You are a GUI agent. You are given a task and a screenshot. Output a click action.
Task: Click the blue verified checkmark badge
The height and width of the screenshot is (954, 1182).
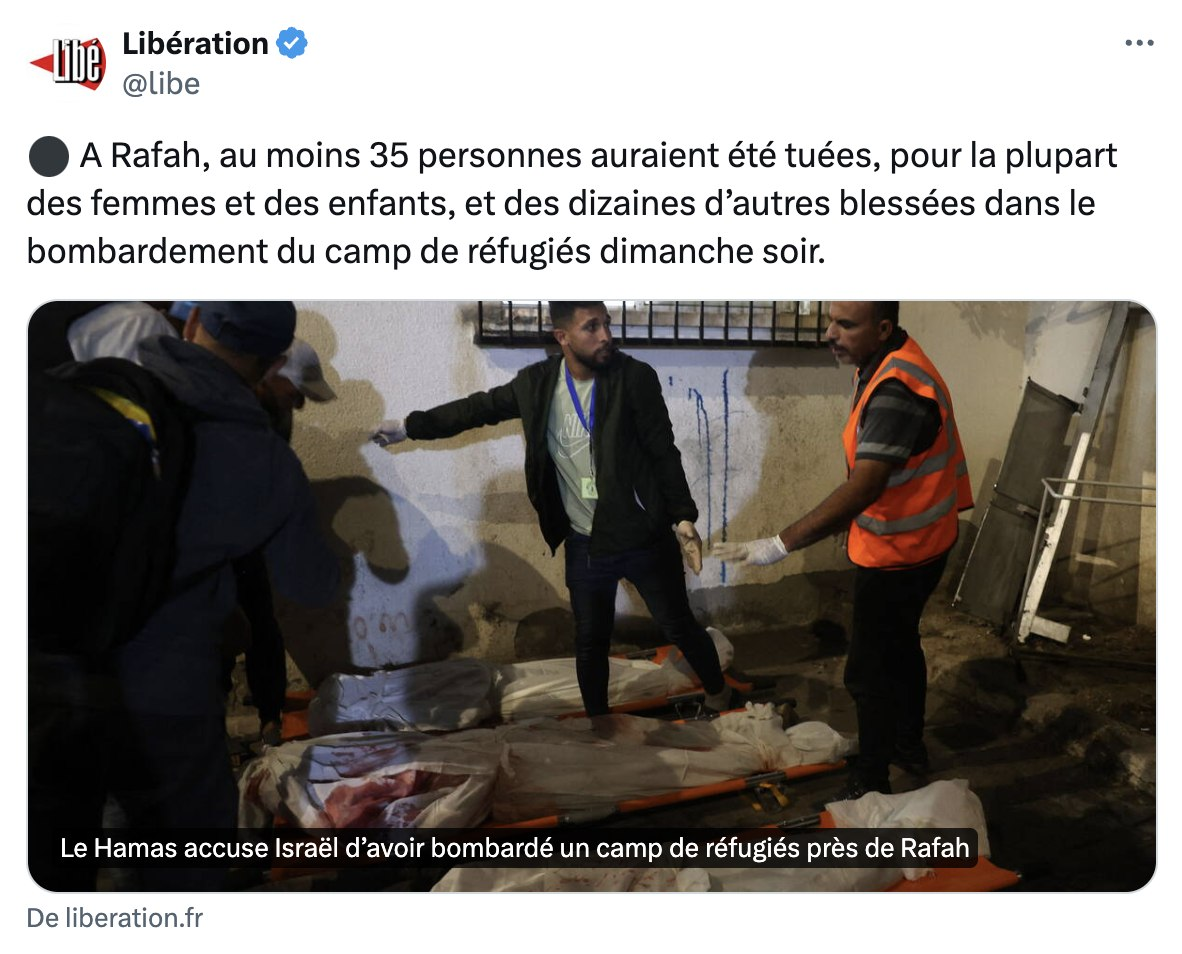click(x=292, y=44)
